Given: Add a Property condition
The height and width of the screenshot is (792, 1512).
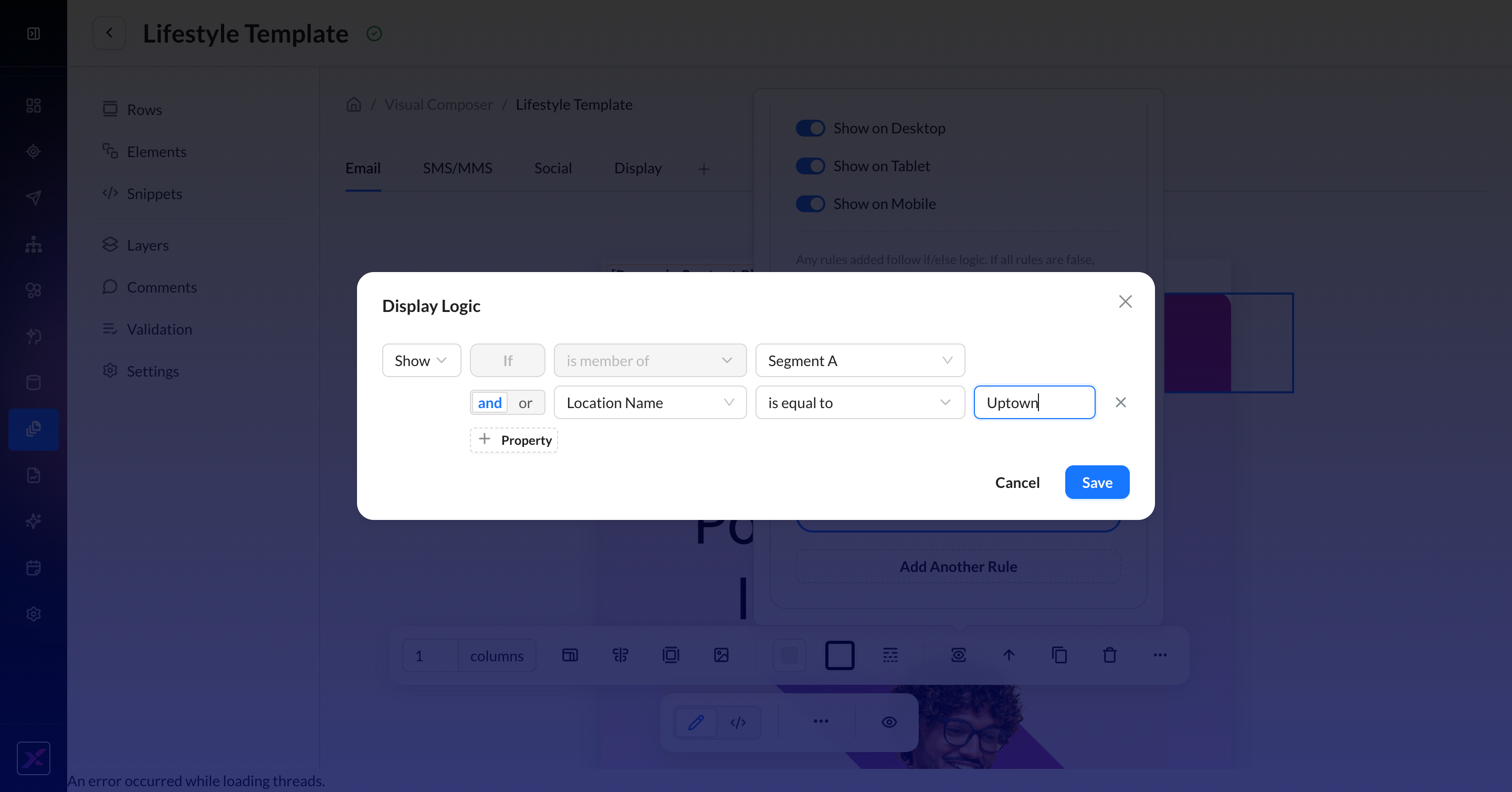Looking at the screenshot, I should (513, 440).
